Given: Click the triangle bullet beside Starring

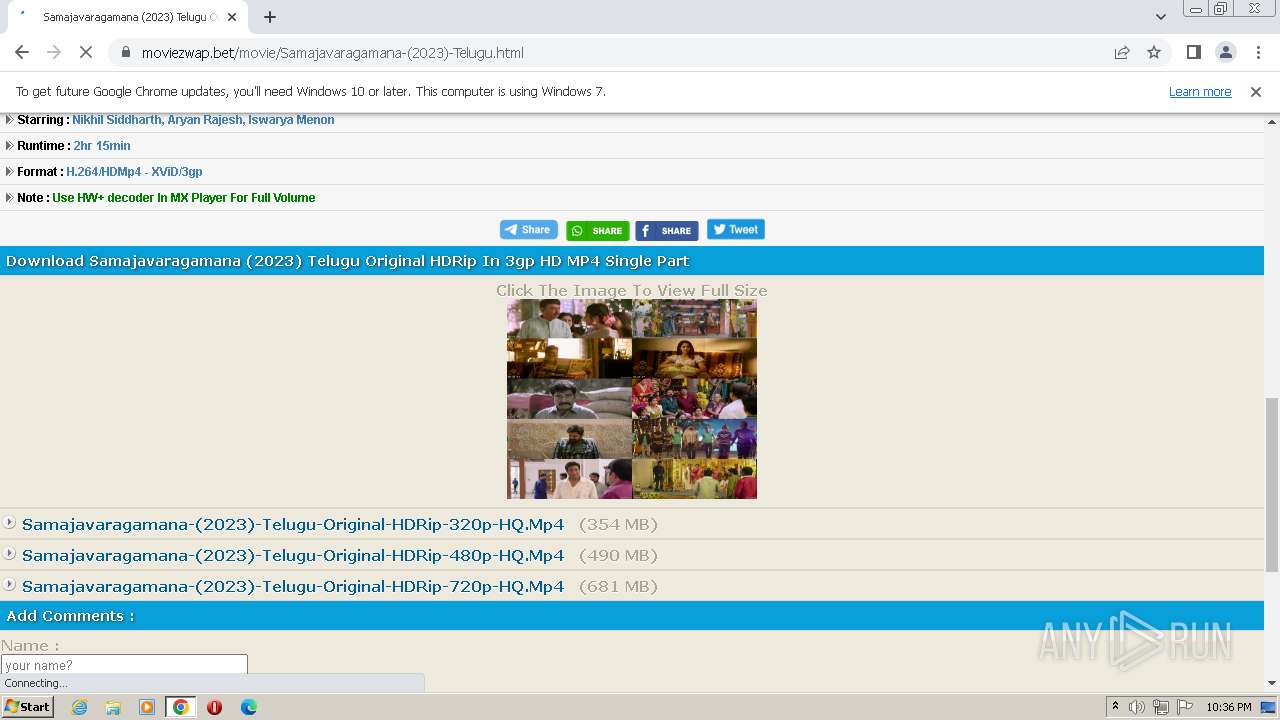Looking at the screenshot, I should [9, 119].
